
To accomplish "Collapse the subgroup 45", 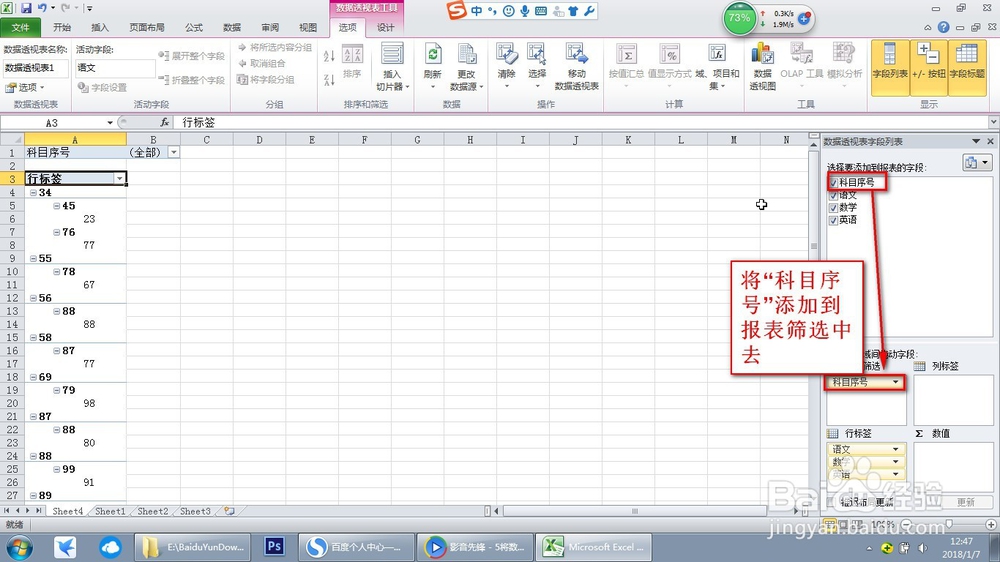I will coord(56,206).
